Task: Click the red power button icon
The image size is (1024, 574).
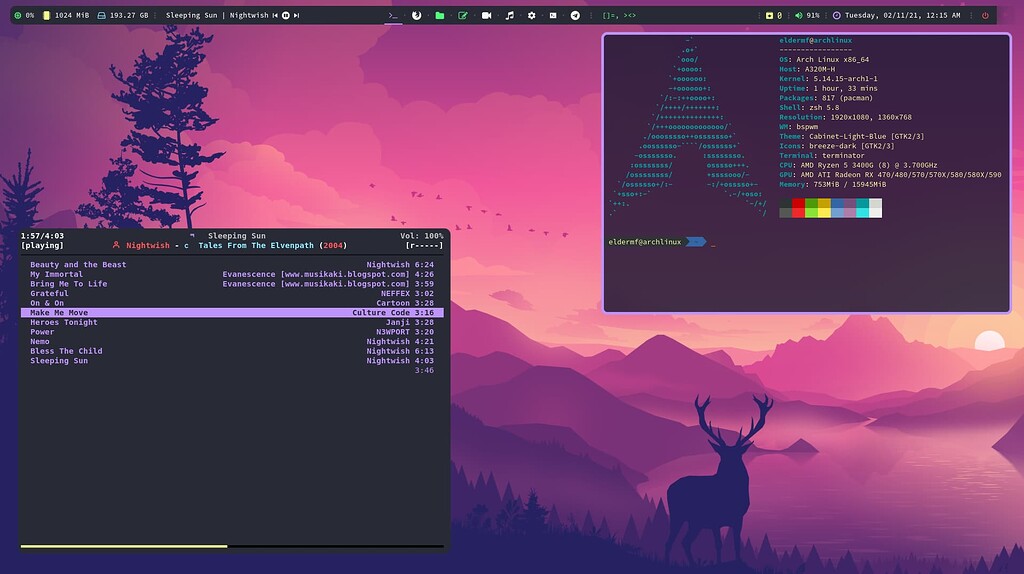Action: point(985,15)
